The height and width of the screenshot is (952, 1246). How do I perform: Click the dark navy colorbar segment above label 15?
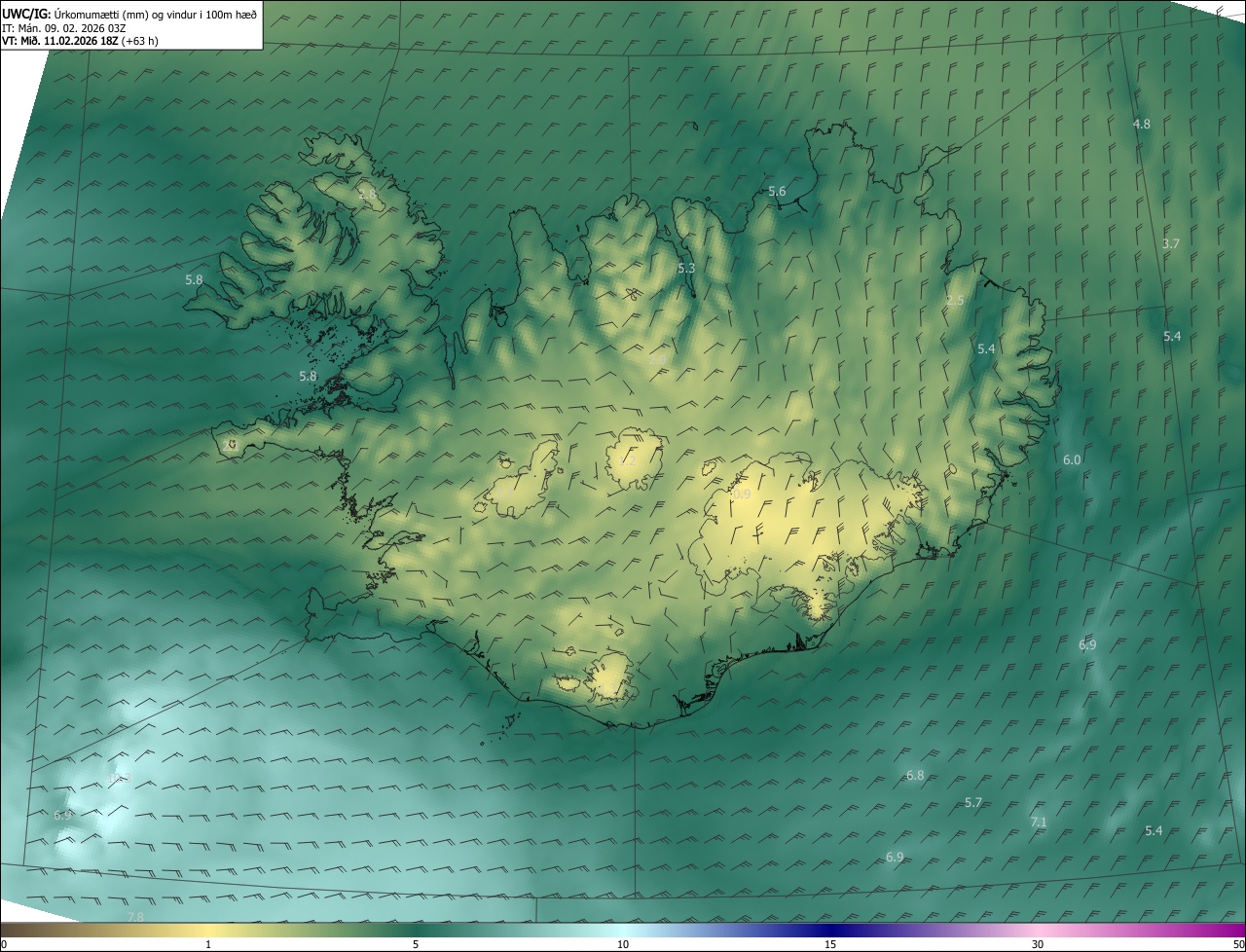(830, 930)
